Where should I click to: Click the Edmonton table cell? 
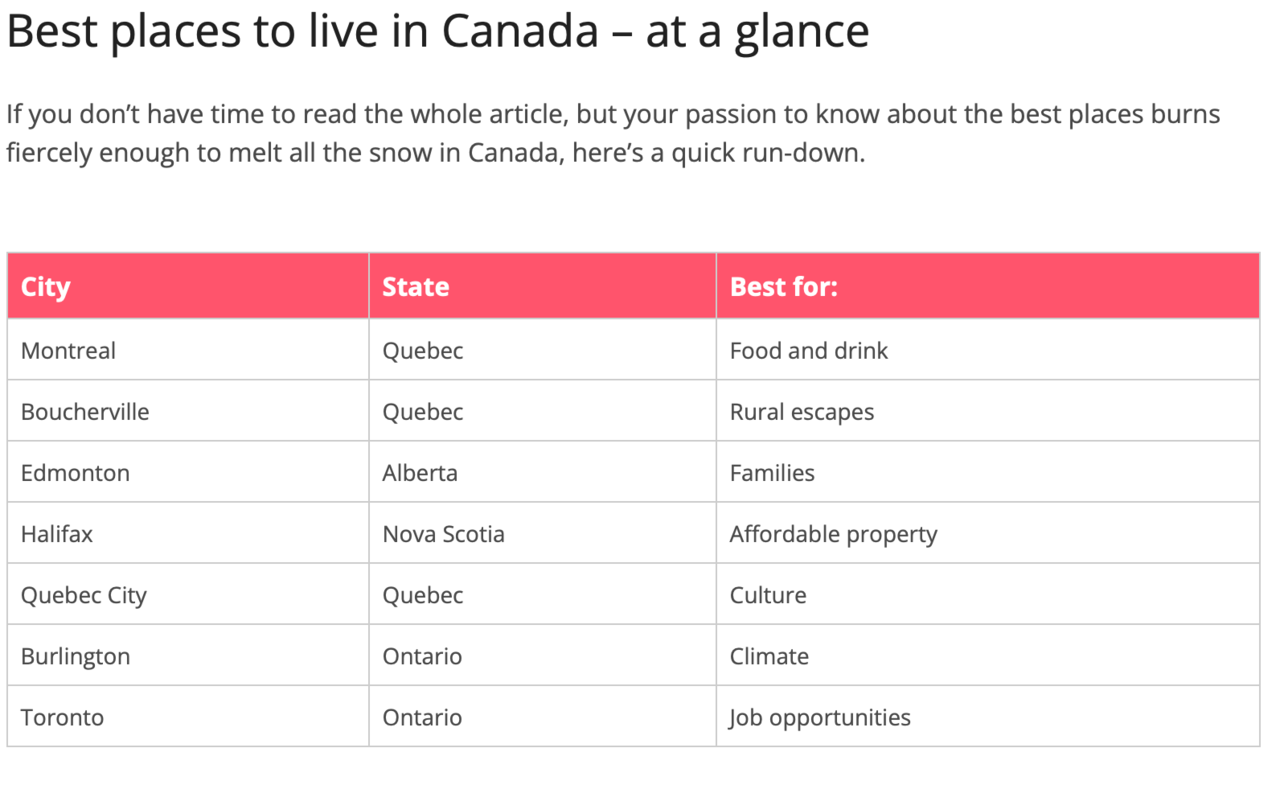coord(76,473)
